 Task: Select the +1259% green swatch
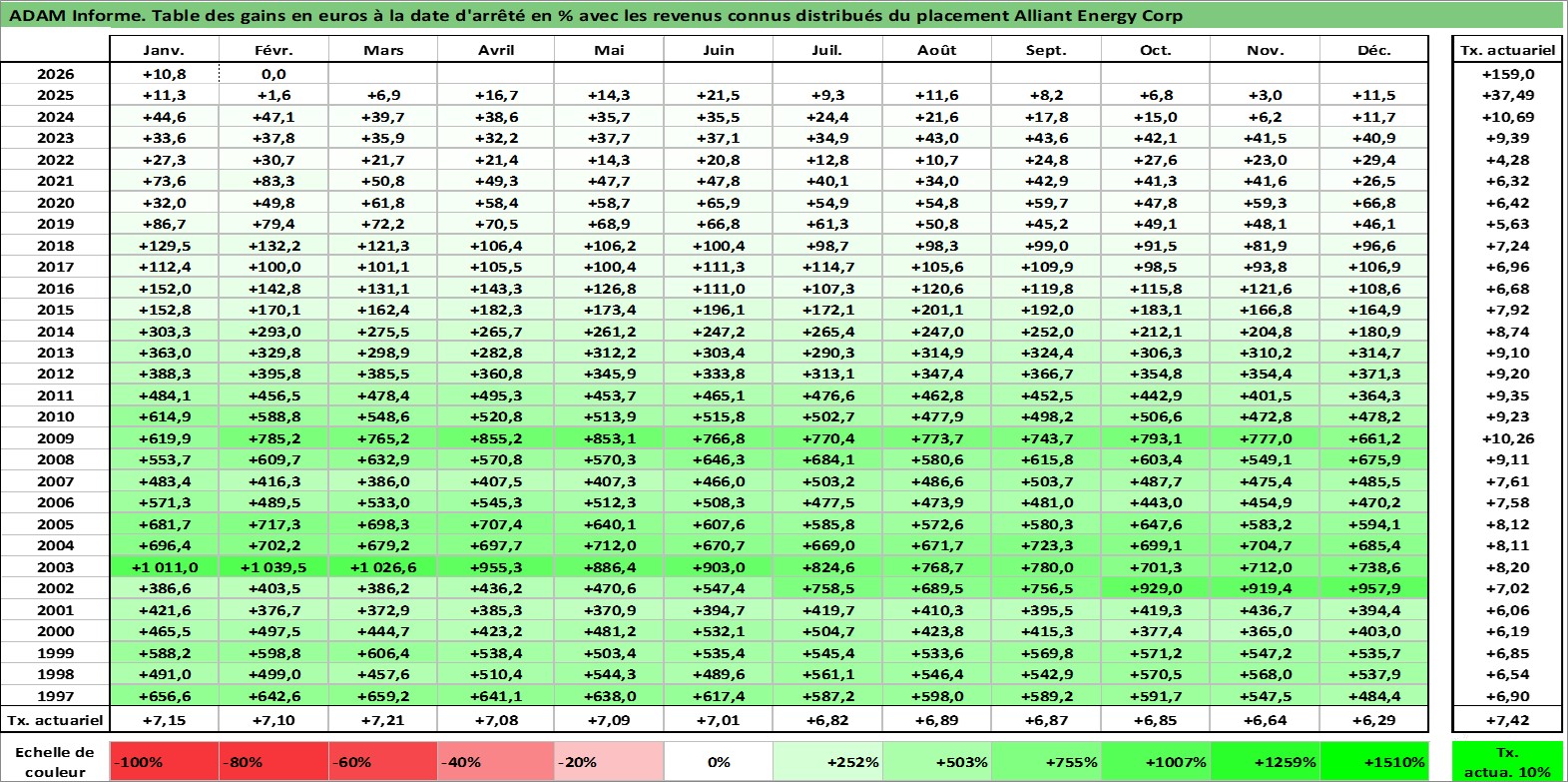coord(1265,761)
